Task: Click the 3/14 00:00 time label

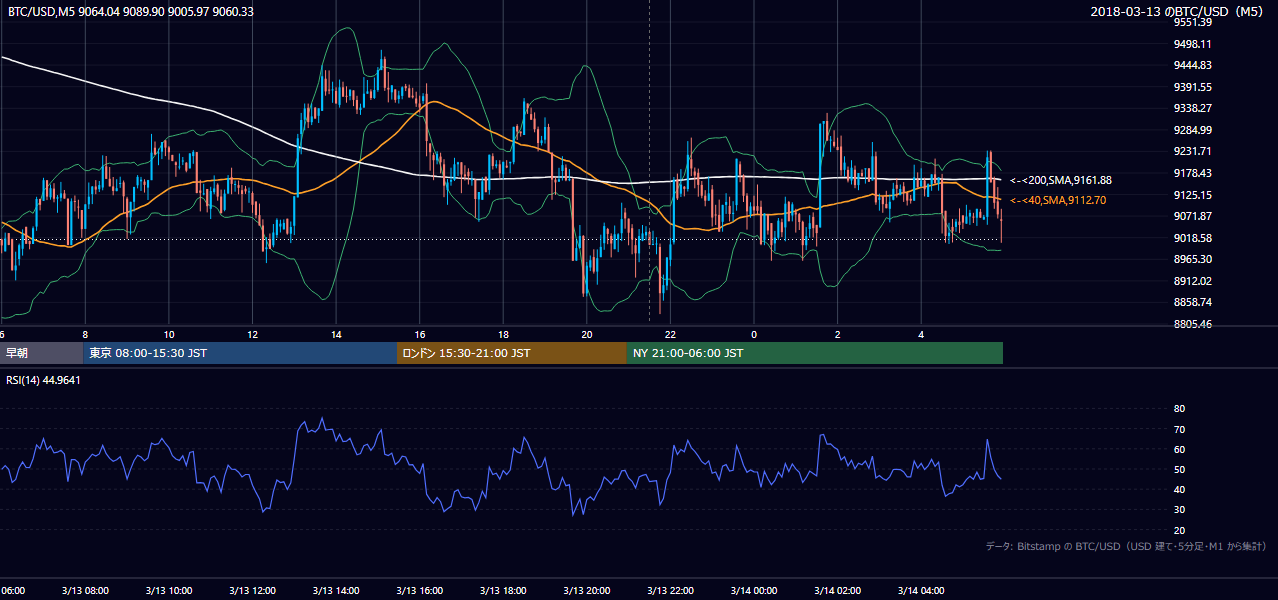Action: click(x=754, y=591)
